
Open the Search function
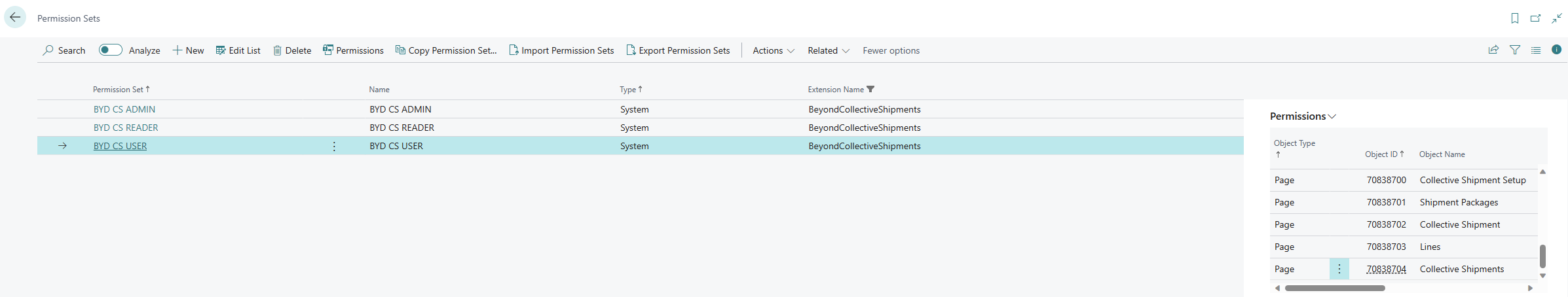pyautogui.click(x=64, y=50)
